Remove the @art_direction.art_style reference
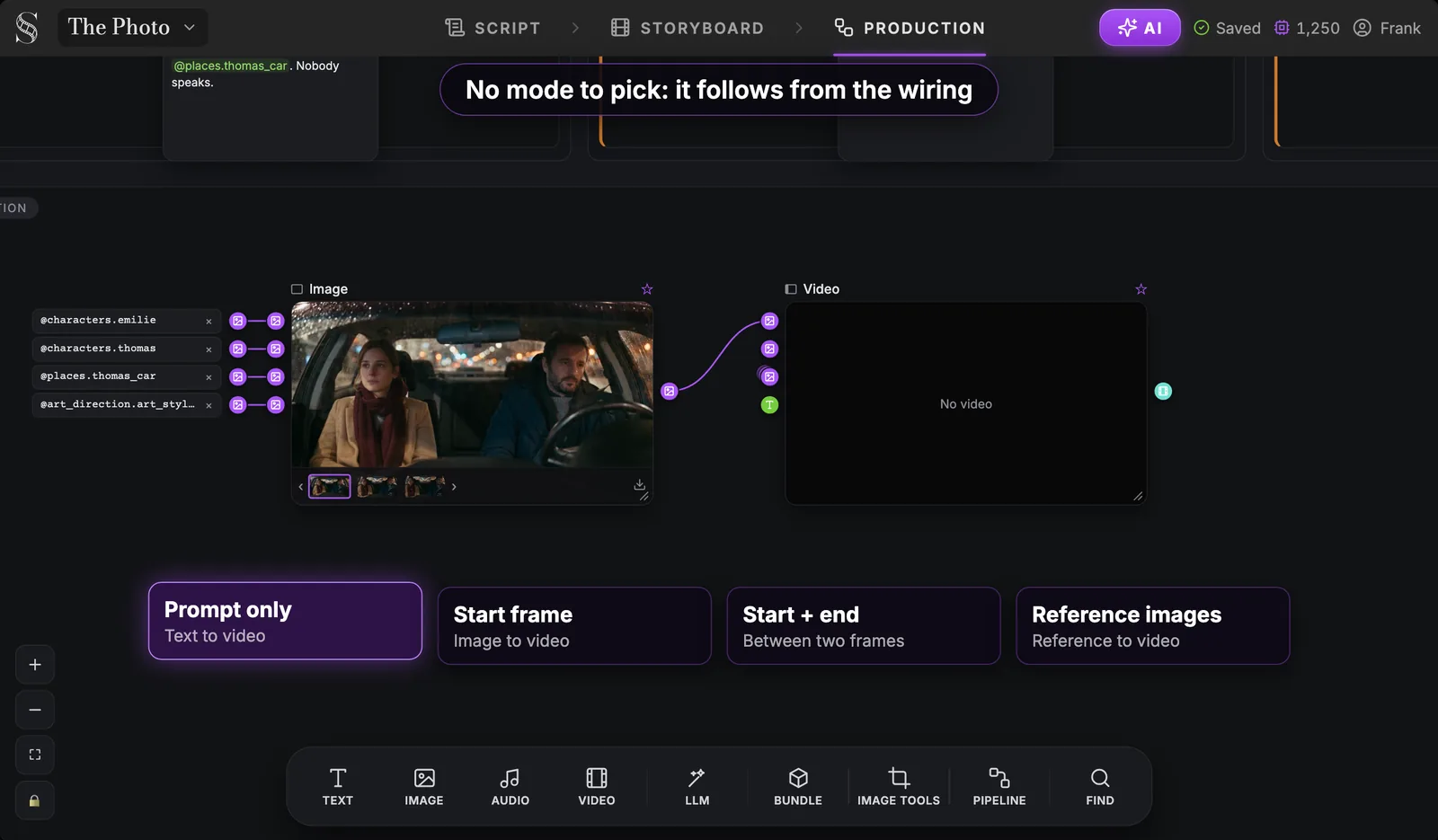1438x840 pixels. [209, 405]
